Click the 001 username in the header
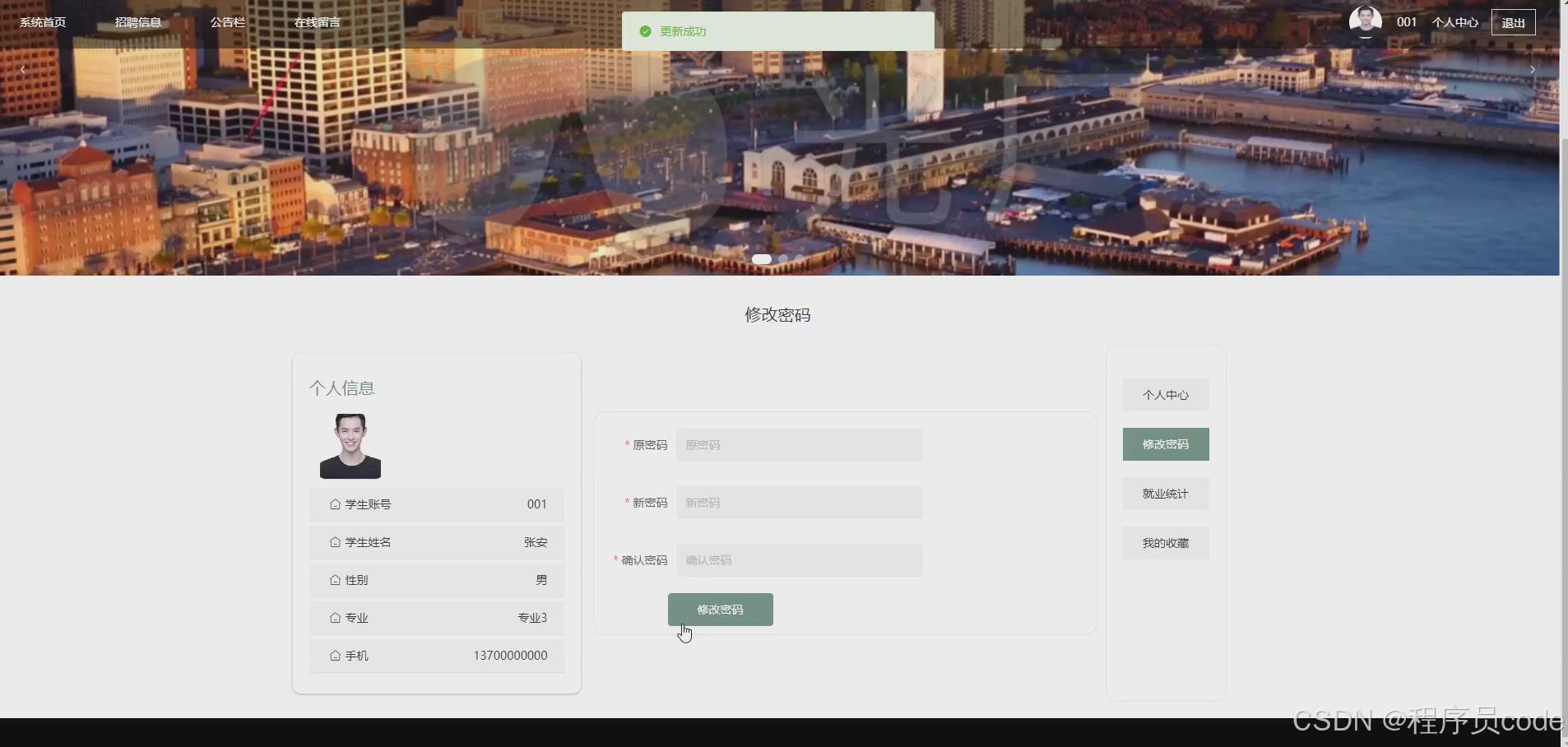The image size is (1568, 747). coord(1407,22)
